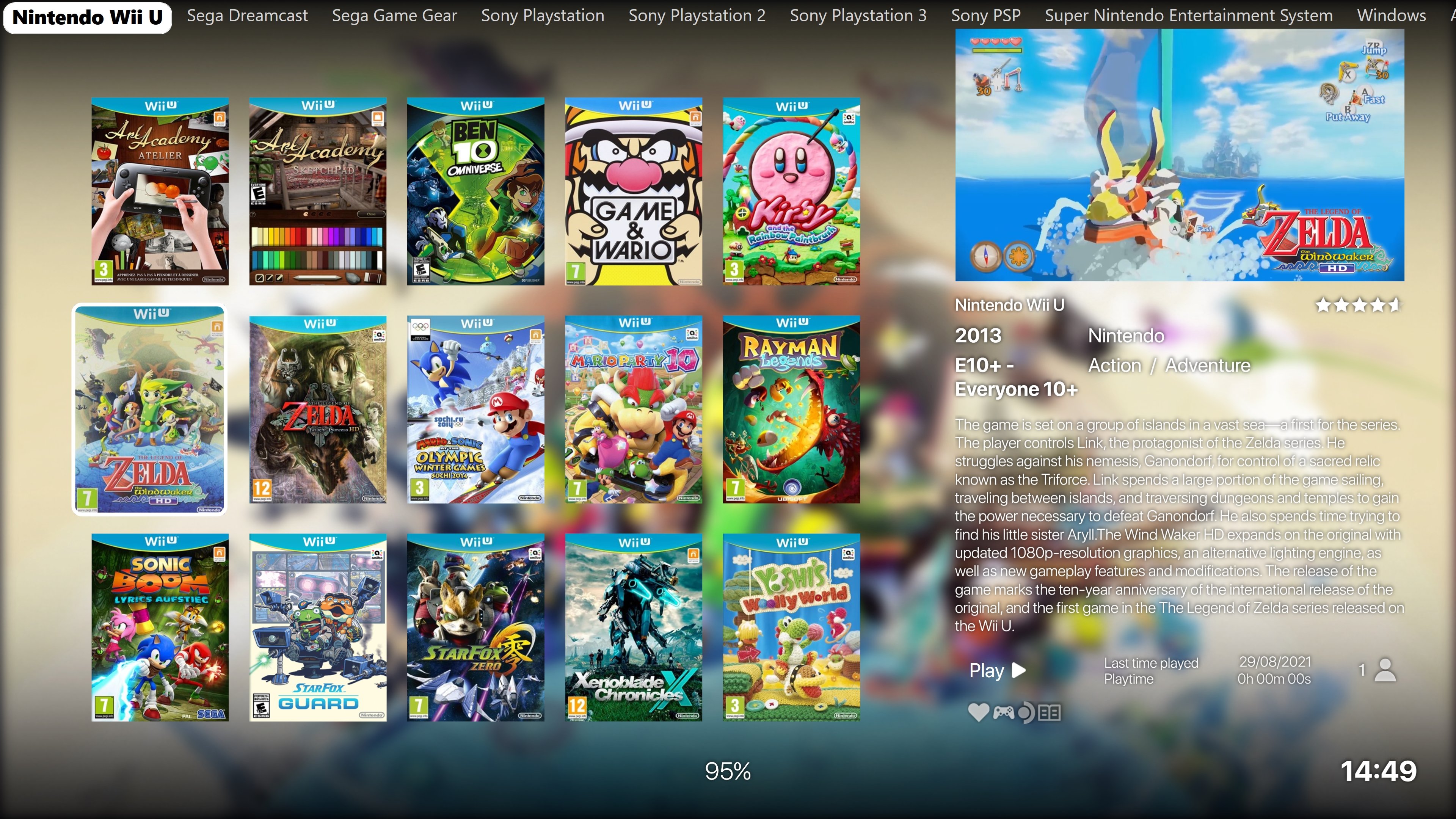Viewport: 1456px width, 819px height.
Task: Click the 14:49 clock
Action: (1379, 772)
